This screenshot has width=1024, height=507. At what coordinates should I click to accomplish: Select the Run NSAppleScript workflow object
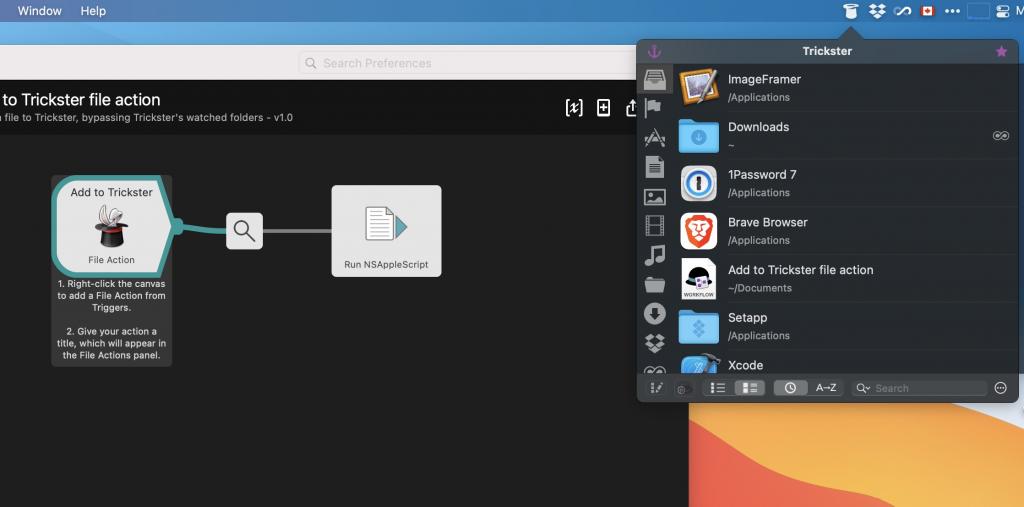point(386,231)
